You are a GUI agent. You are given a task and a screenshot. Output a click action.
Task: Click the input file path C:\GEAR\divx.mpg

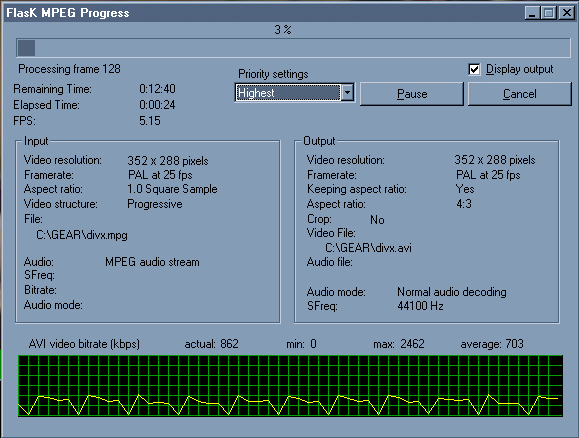point(82,235)
